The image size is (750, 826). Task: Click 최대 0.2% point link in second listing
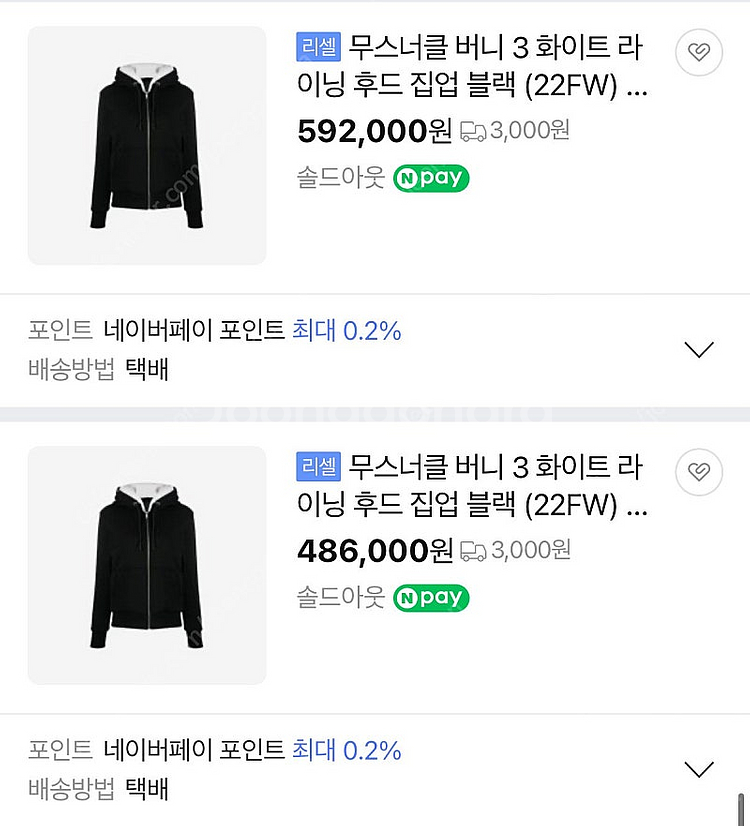(346, 750)
